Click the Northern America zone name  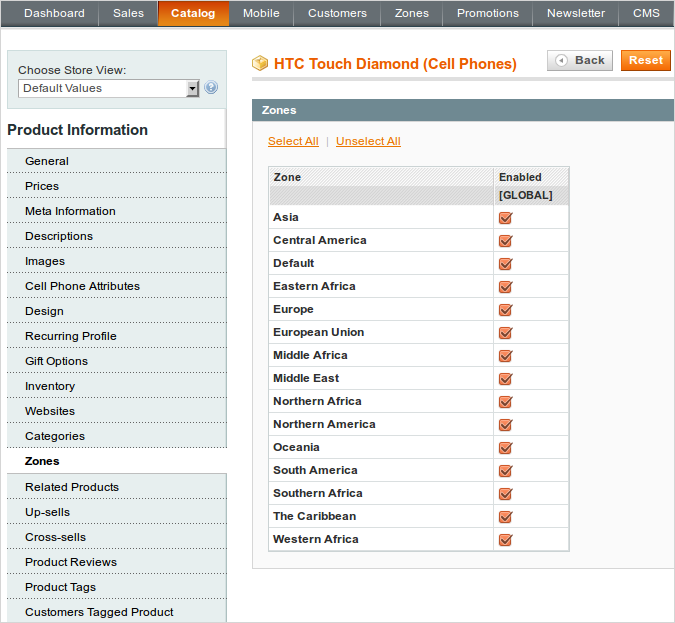(x=324, y=424)
